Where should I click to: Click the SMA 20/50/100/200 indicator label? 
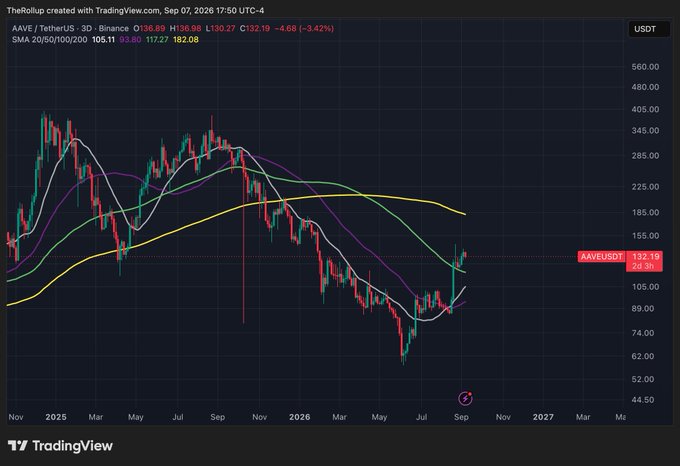(49, 39)
